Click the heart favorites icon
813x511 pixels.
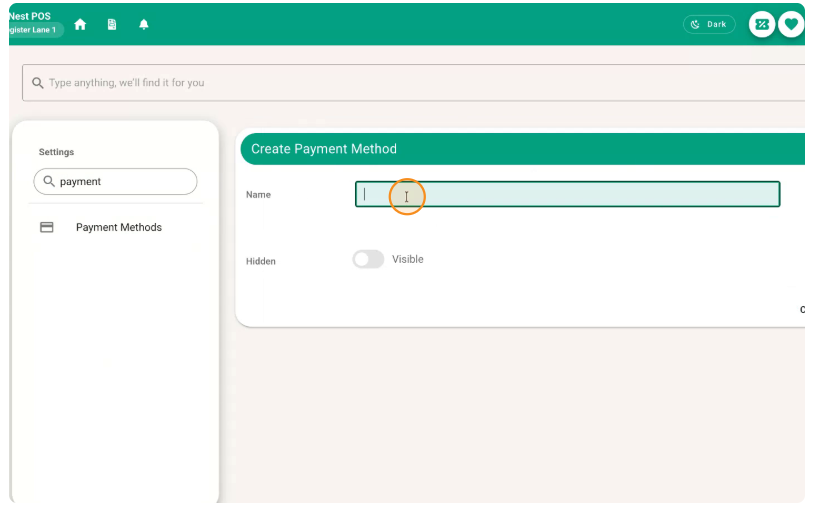pyautogui.click(x=791, y=24)
